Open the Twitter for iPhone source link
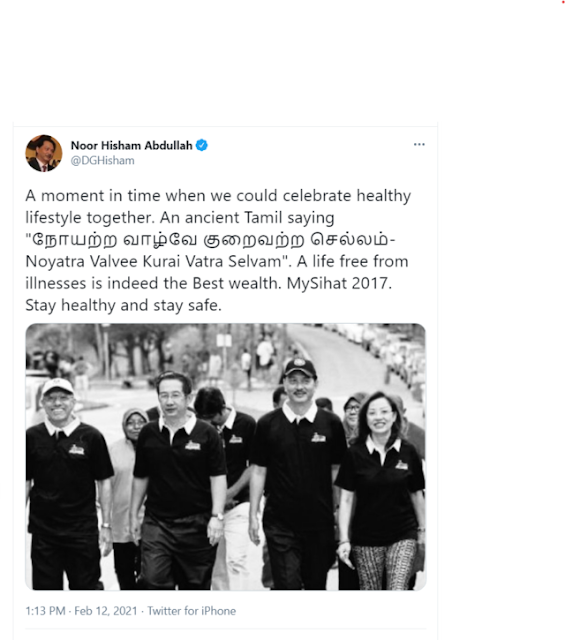This screenshot has height=640, width=565. [191, 611]
